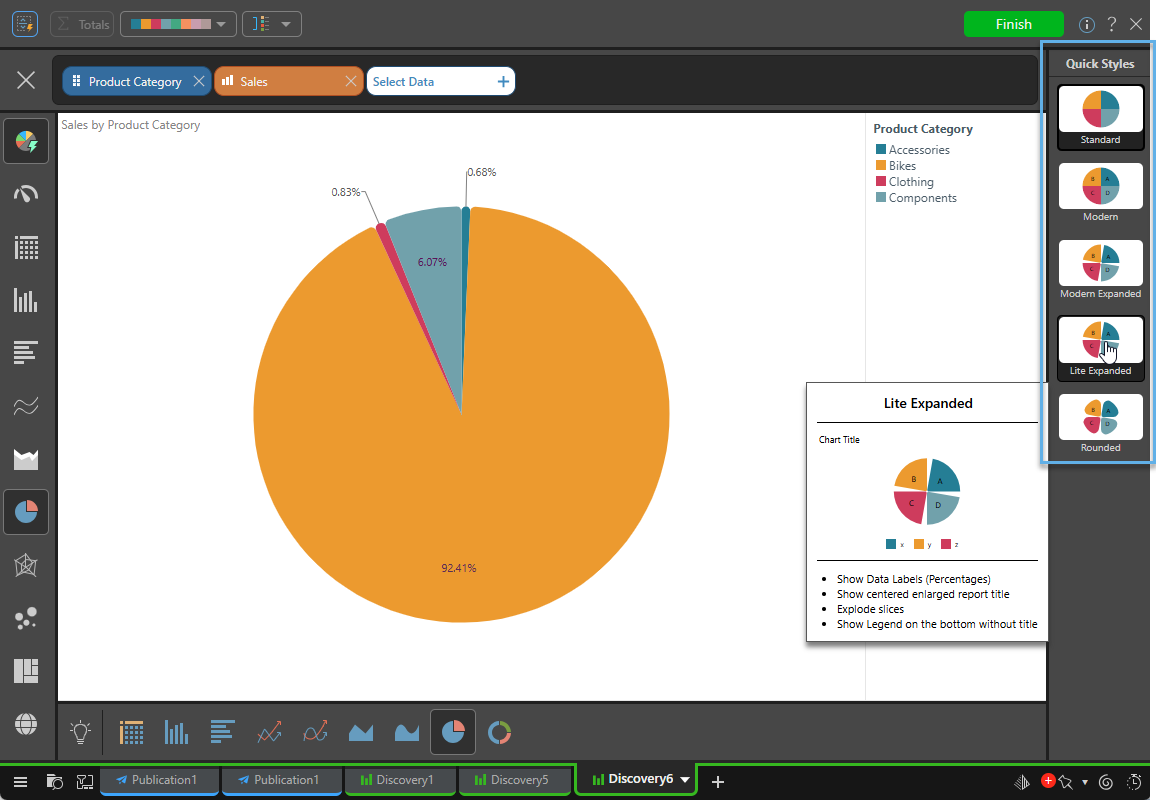Switch to the Publication1 tab
1156x800 pixels.
coord(159,781)
